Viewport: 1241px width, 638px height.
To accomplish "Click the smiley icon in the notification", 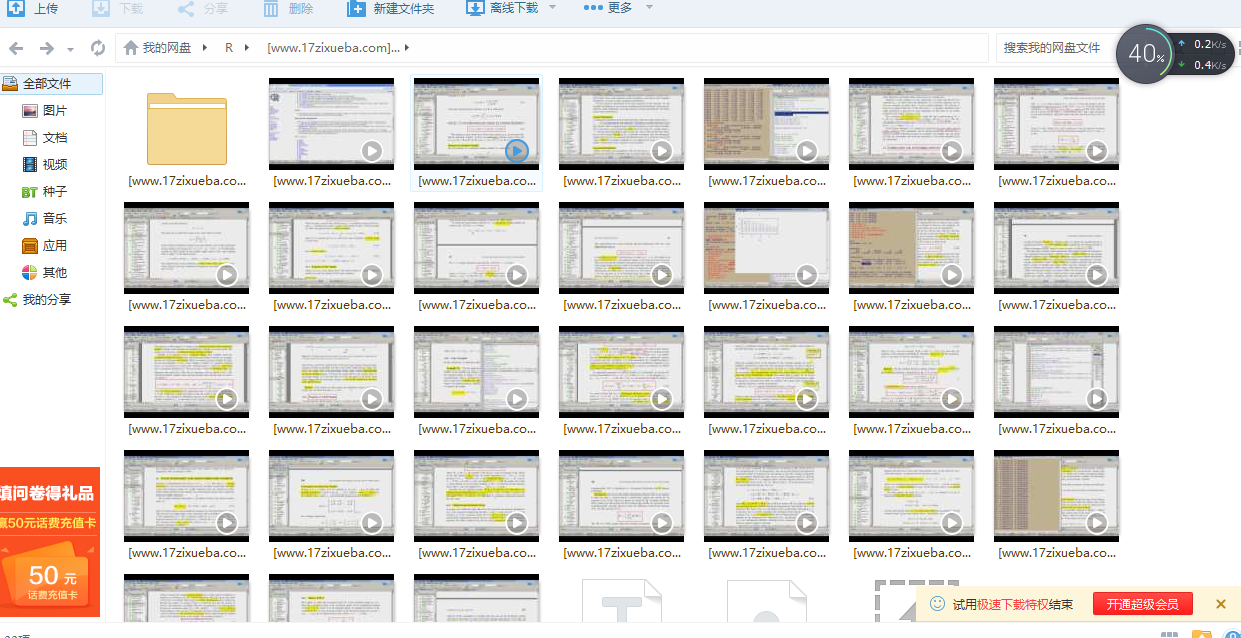I will [x=937, y=604].
